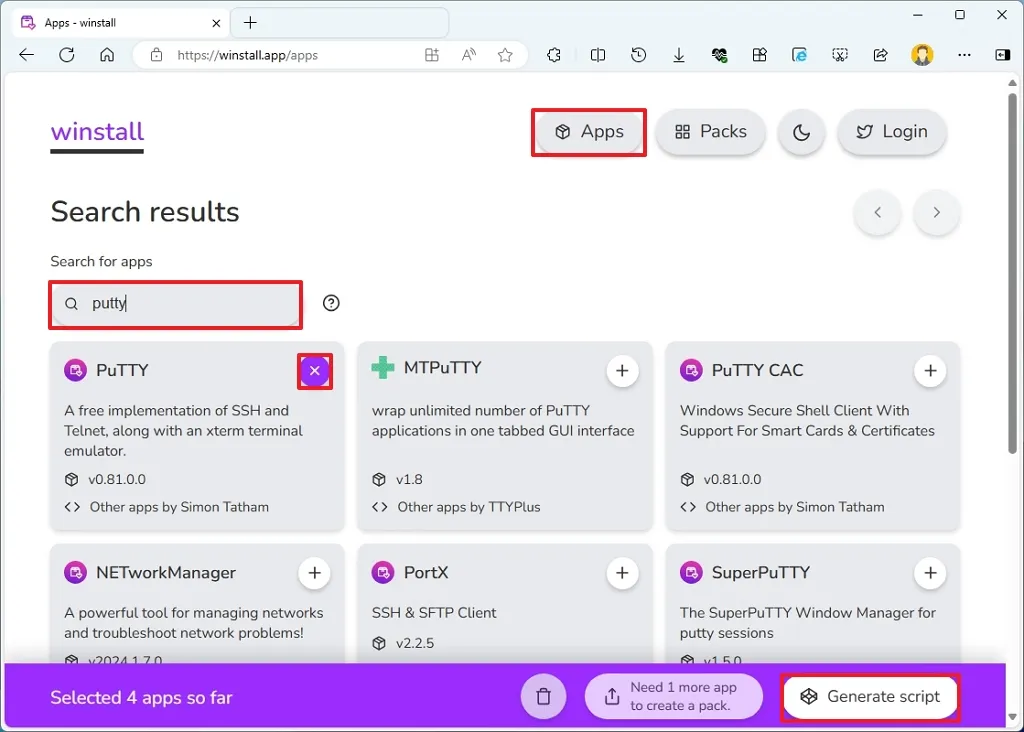Viewport: 1024px width, 732px height.
Task: Select the Apps - winstall tab
Action: coord(121,23)
